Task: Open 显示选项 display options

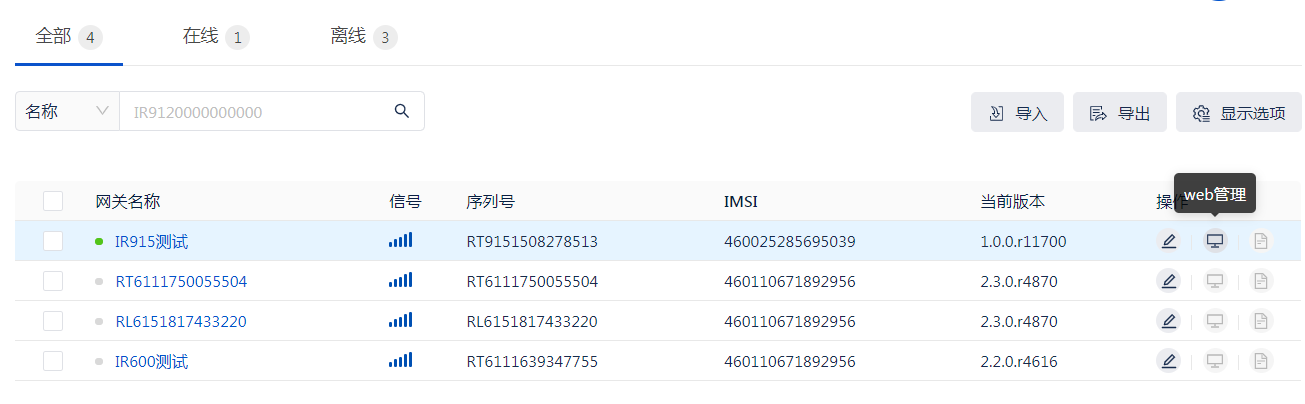Action: click(x=1238, y=113)
